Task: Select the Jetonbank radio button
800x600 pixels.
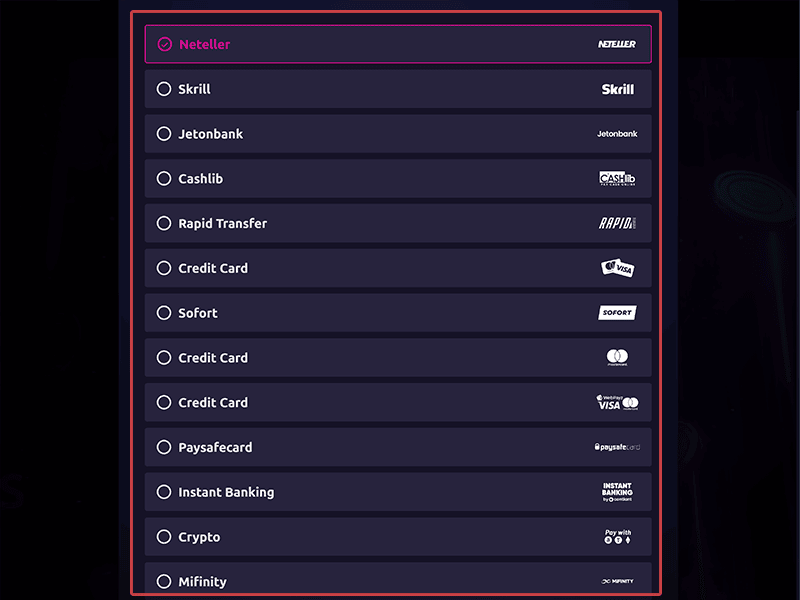Action: click(164, 134)
